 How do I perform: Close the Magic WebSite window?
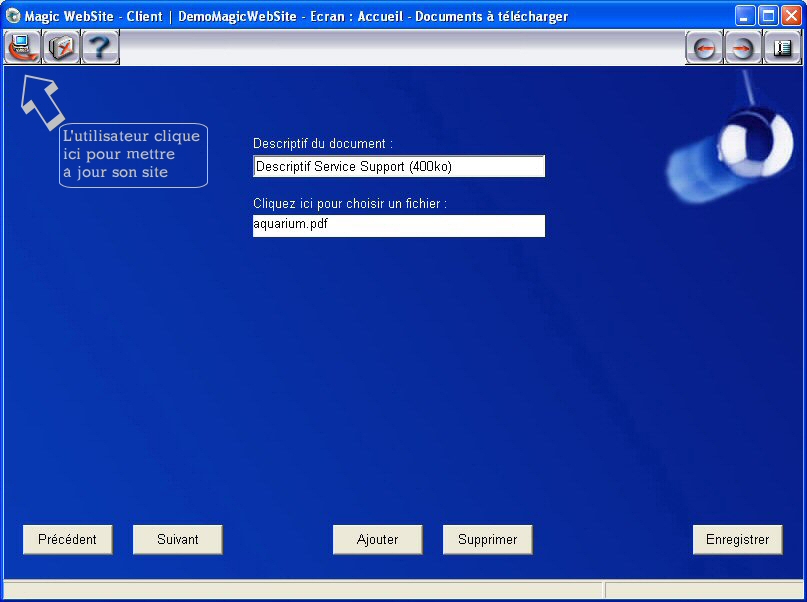(790, 16)
